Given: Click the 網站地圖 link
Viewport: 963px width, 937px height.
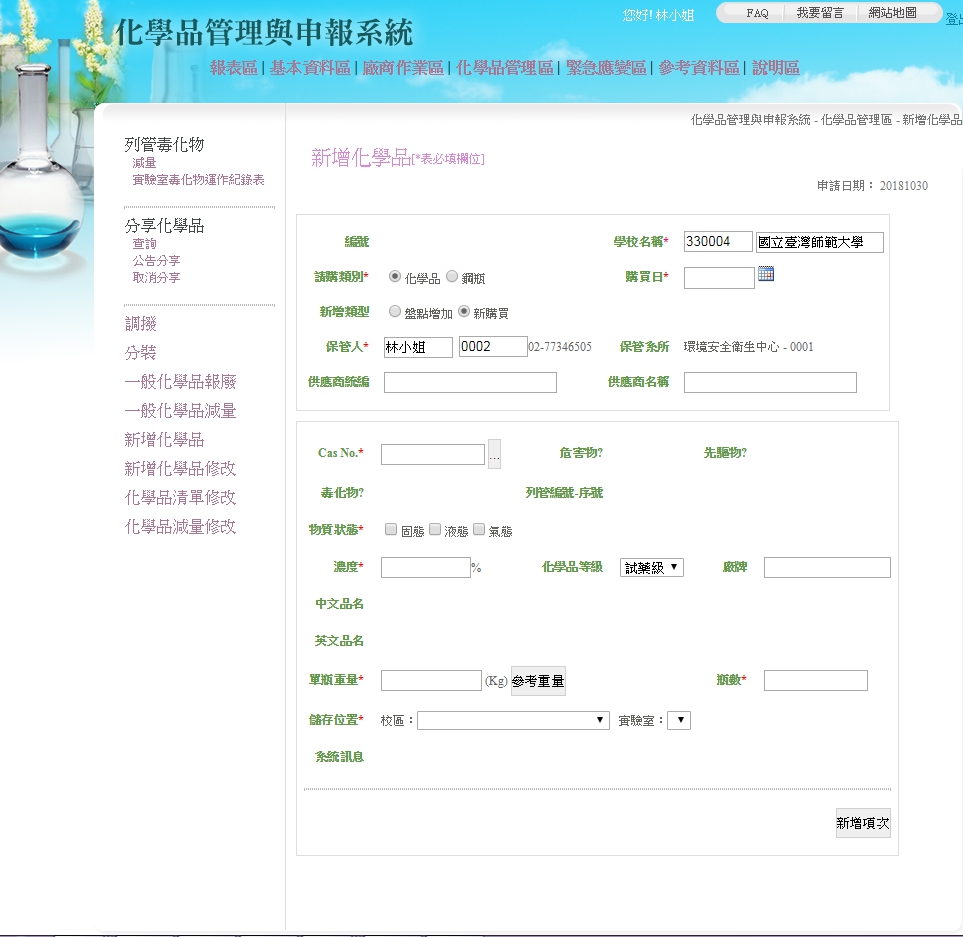Looking at the screenshot, I should pyautogui.click(x=892, y=13).
